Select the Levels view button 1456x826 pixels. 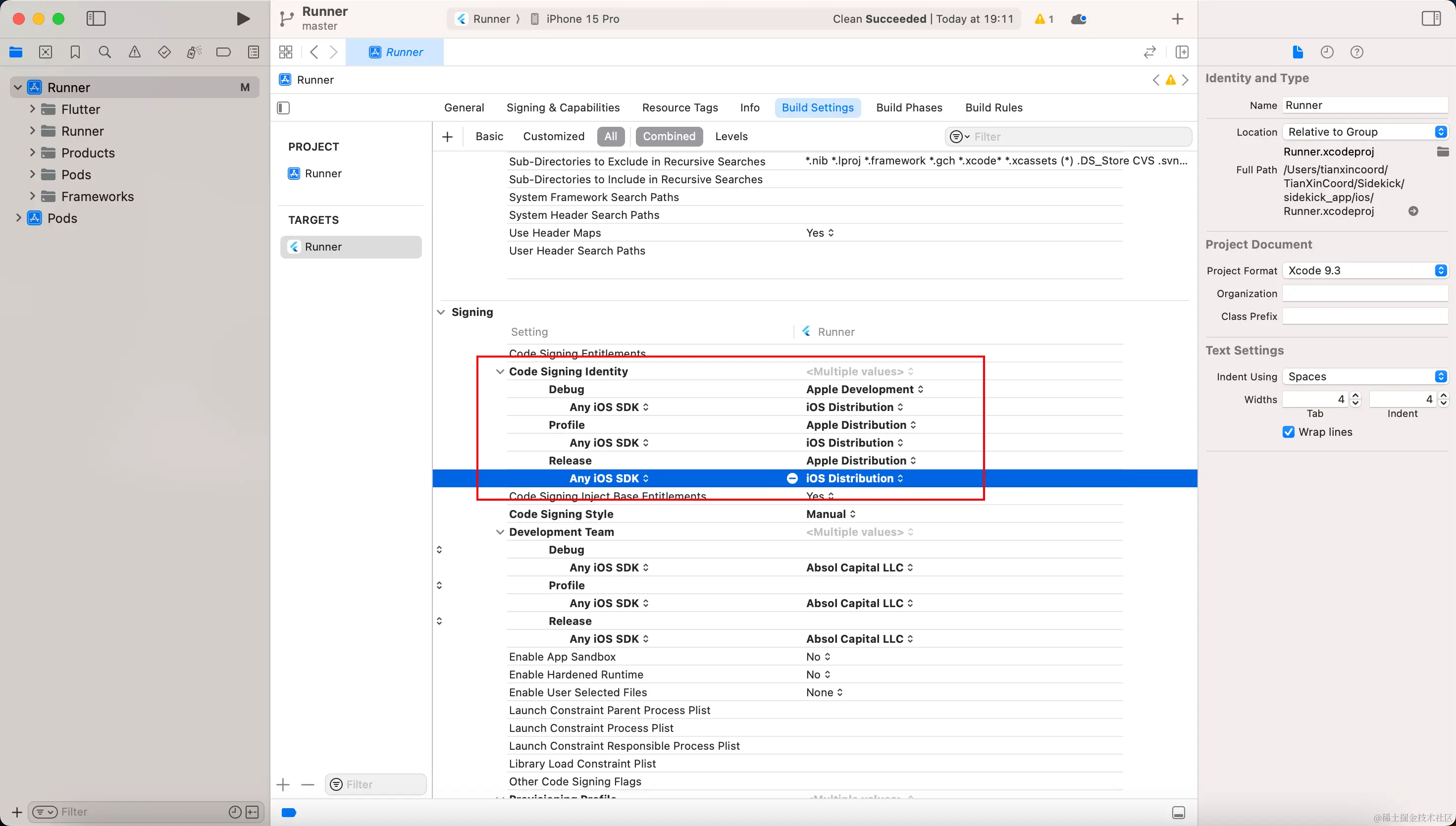pyautogui.click(x=731, y=136)
